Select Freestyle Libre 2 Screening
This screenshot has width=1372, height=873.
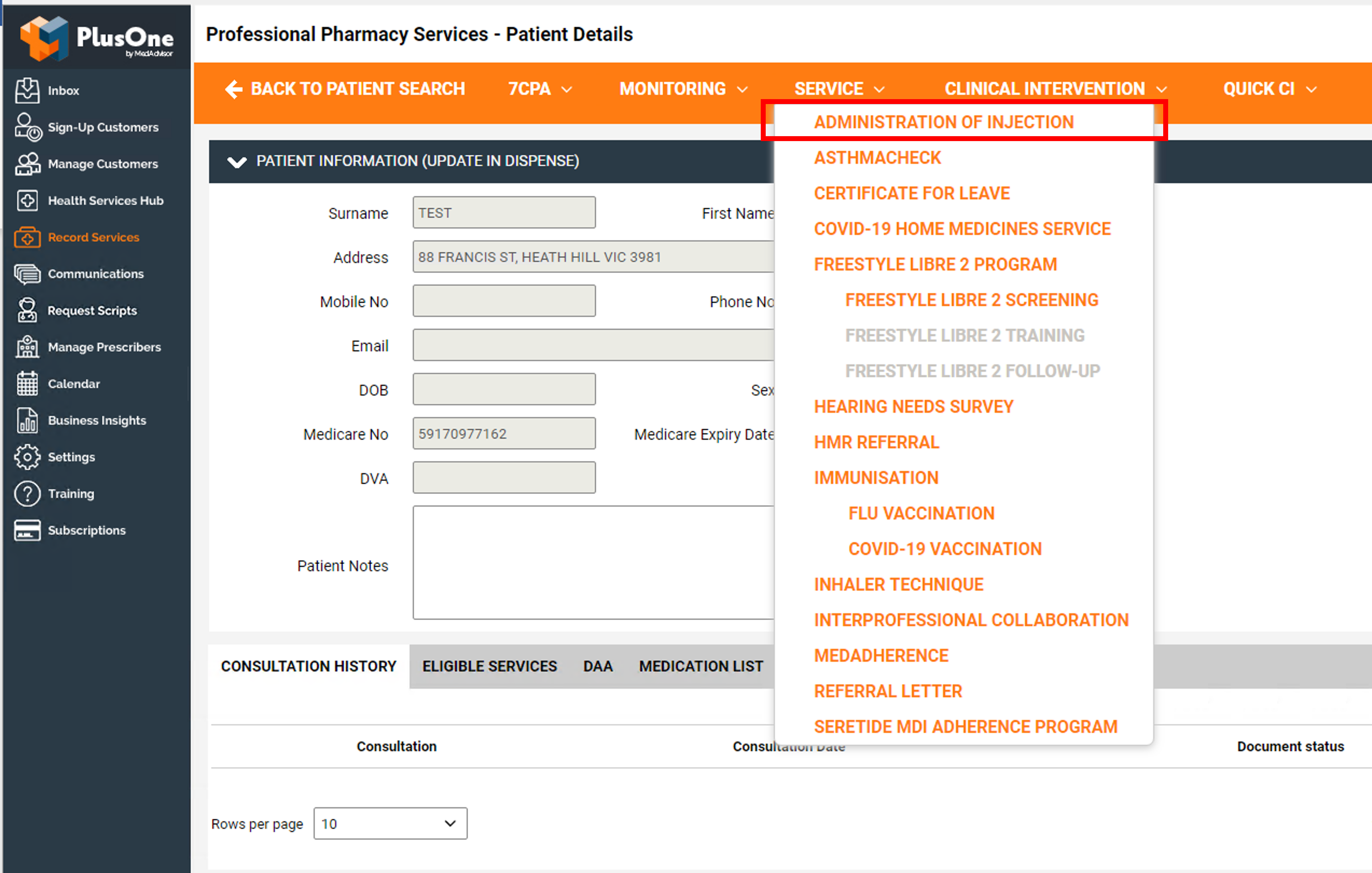pos(971,300)
